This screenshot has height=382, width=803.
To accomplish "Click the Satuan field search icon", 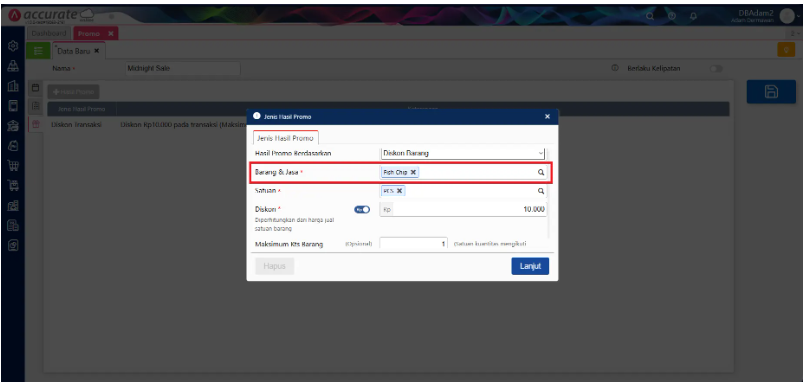I will click(541, 190).
